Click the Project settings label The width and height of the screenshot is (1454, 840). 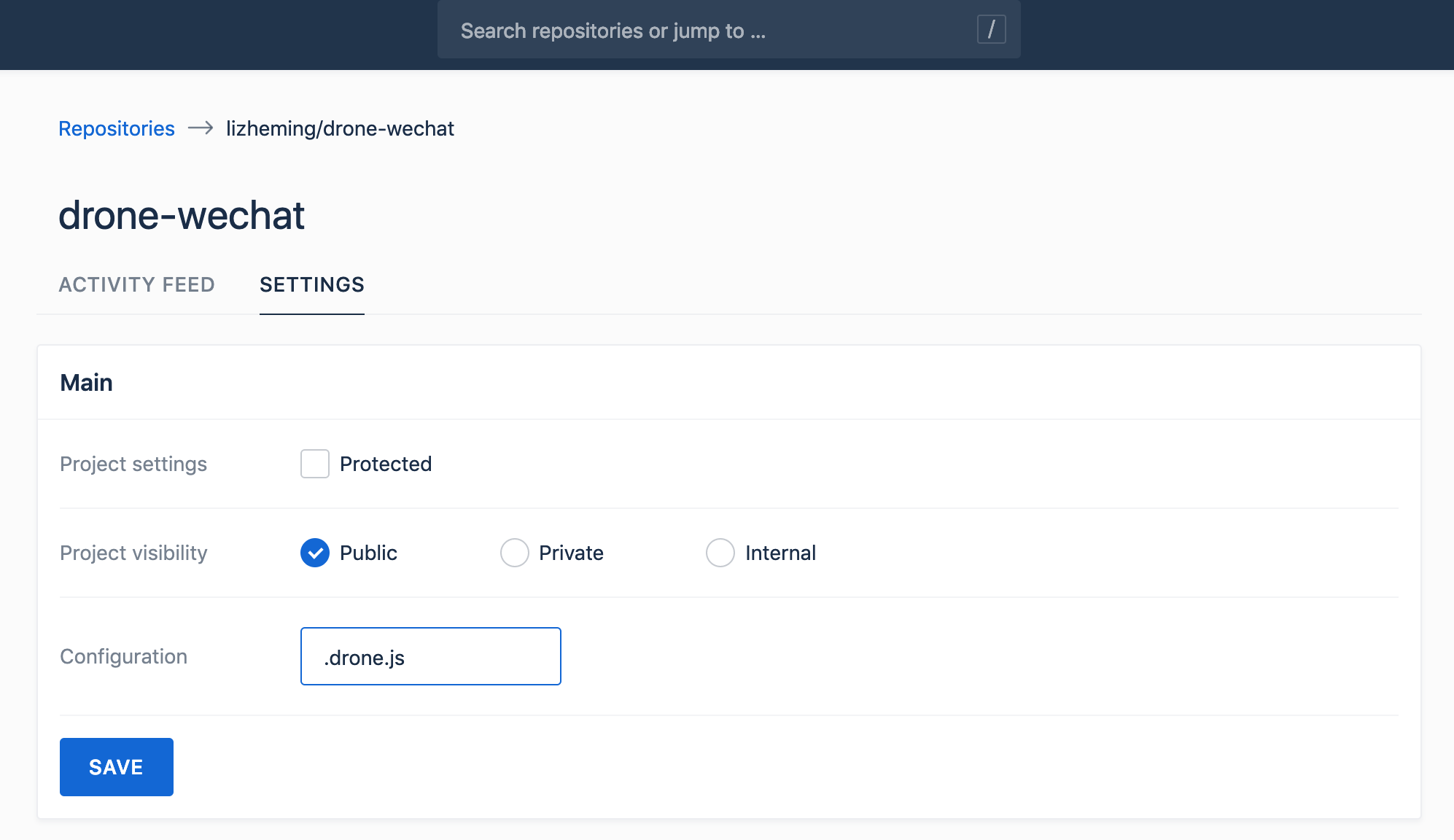click(x=133, y=464)
